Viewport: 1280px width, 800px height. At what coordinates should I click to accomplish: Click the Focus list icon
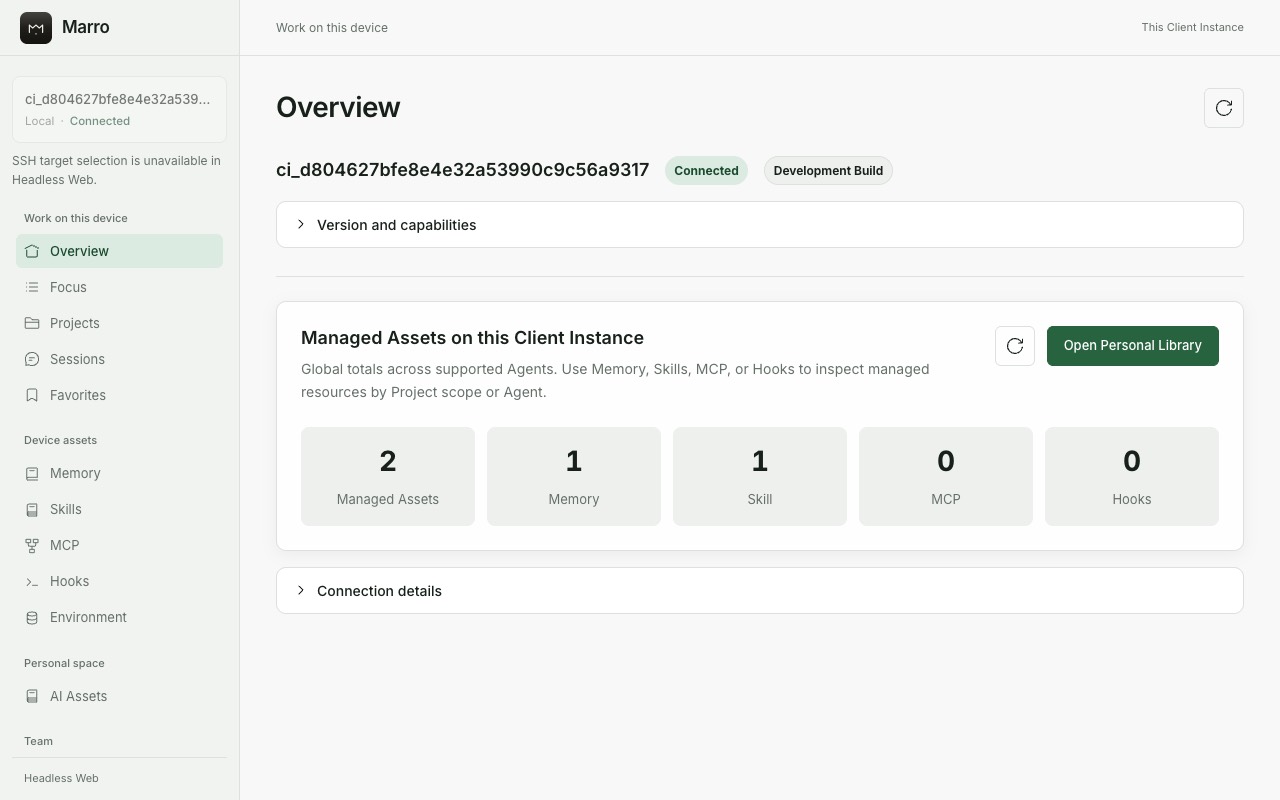click(32, 287)
